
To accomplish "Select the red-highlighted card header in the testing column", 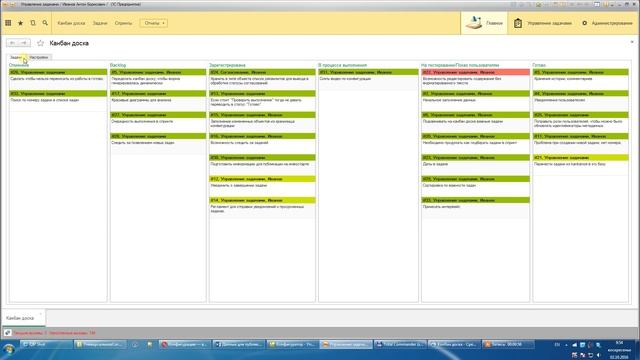I will (x=476, y=72).
